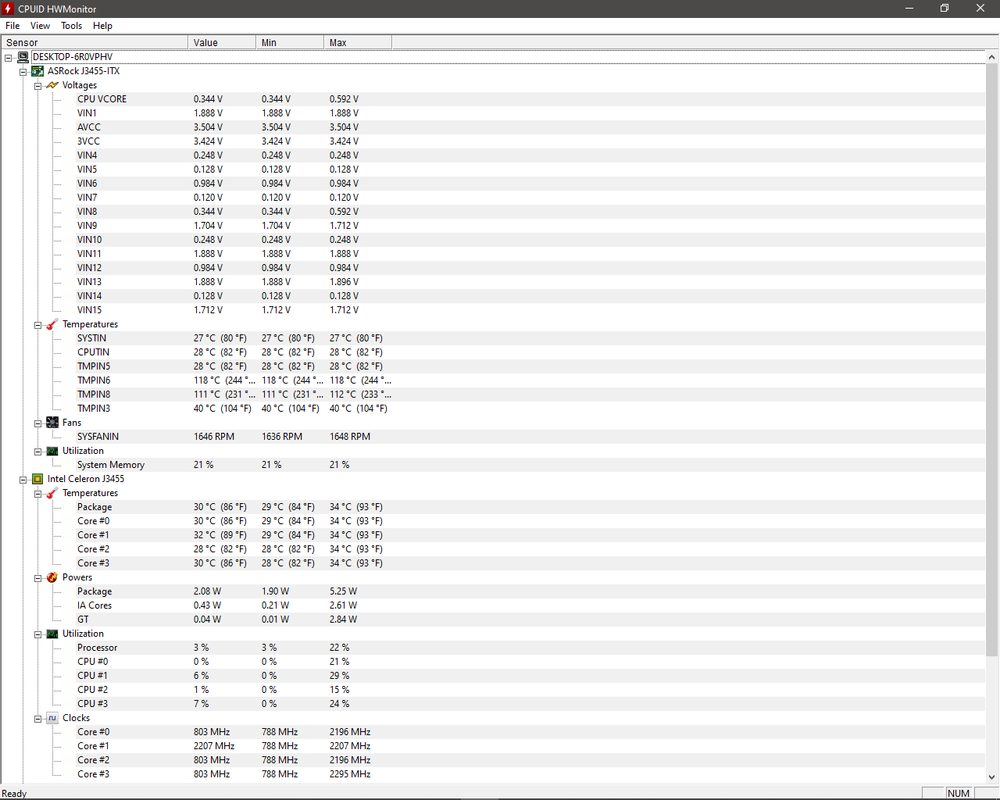Image resolution: width=1000 pixels, height=800 pixels.
Task: Click the Max column header
Action: click(x=358, y=42)
